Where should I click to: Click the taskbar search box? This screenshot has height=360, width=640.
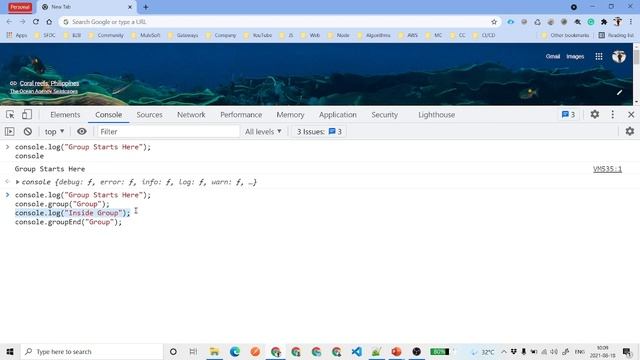click(x=91, y=351)
